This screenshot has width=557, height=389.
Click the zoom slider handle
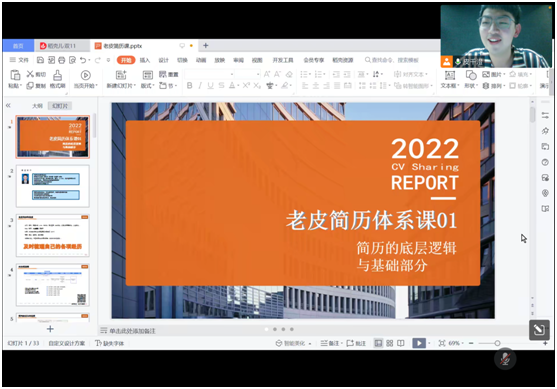click(x=497, y=343)
